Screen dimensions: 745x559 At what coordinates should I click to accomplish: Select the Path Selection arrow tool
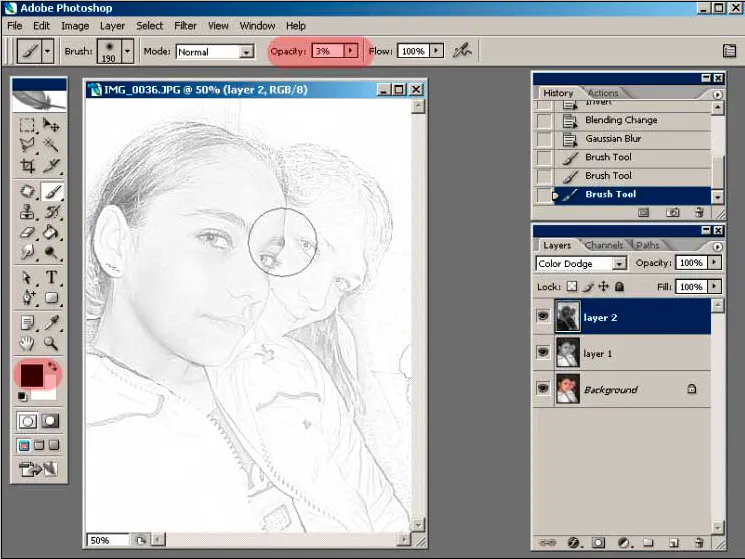coord(27,277)
